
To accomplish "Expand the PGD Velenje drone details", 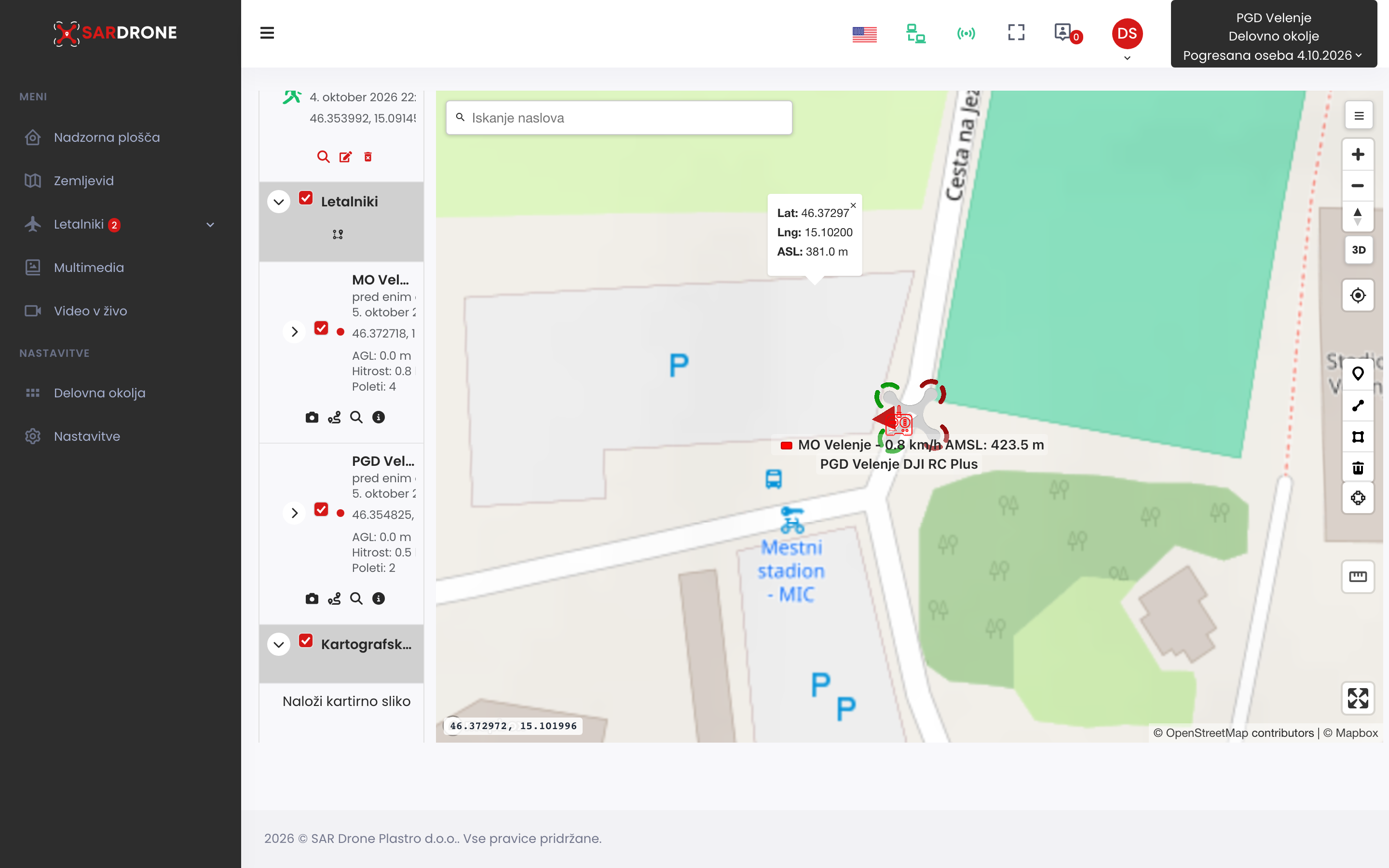I will coord(295,513).
